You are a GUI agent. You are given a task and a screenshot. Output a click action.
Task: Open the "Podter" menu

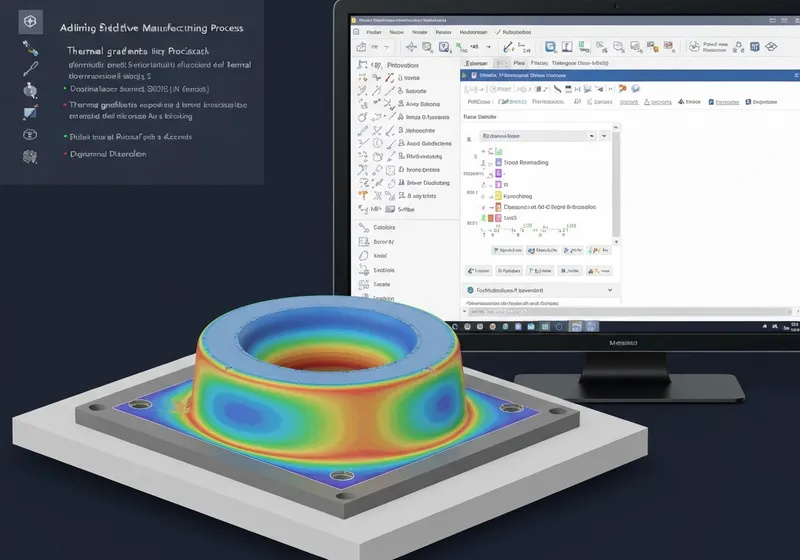[x=374, y=32]
